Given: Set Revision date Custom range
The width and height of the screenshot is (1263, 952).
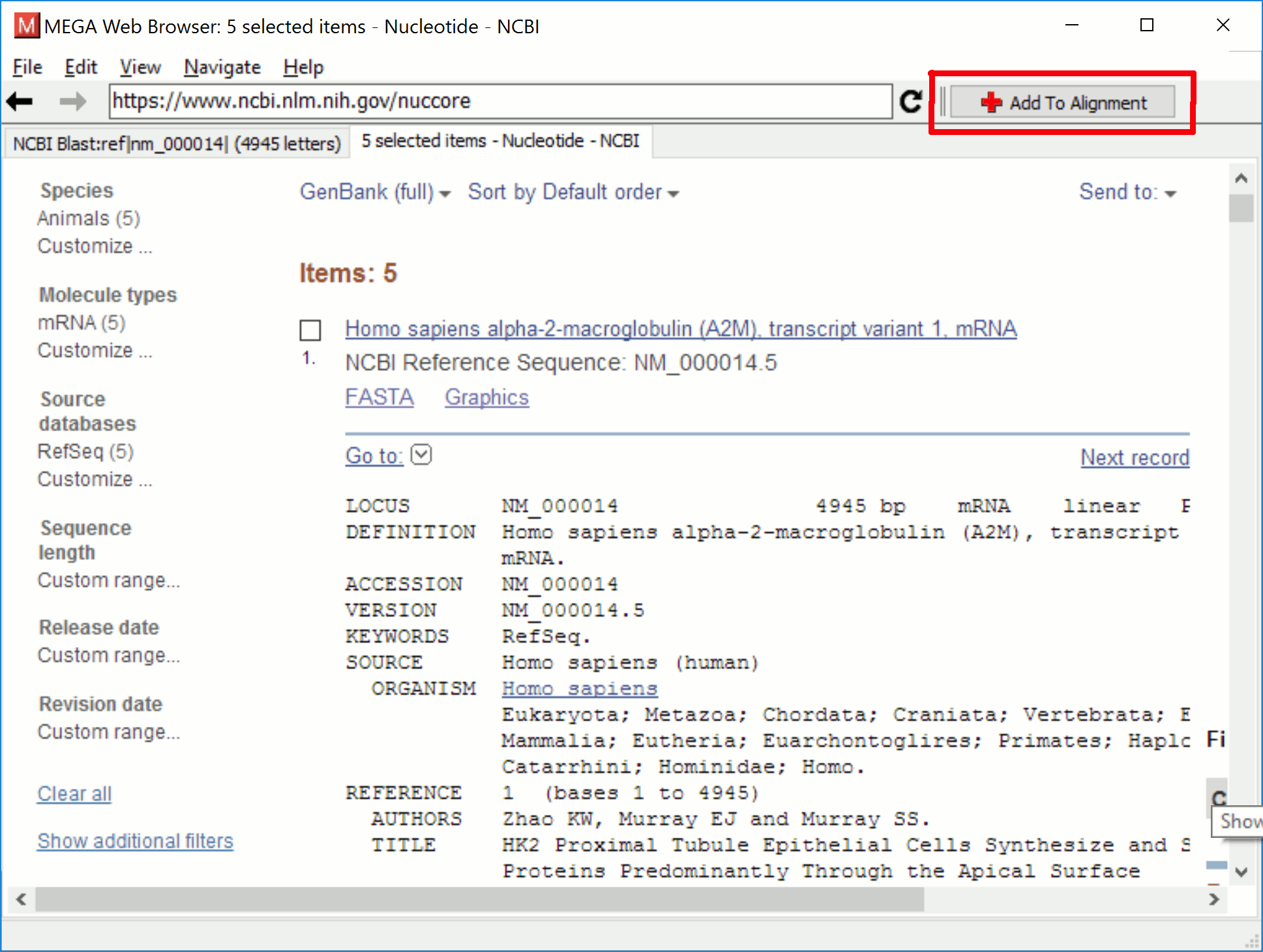Looking at the screenshot, I should (108, 732).
